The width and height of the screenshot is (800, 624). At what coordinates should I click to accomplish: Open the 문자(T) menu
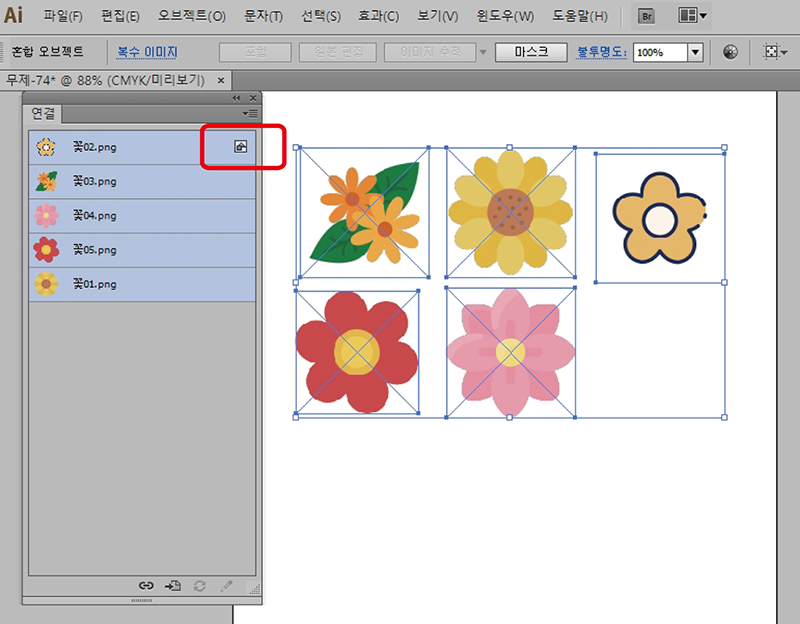pyautogui.click(x=263, y=16)
